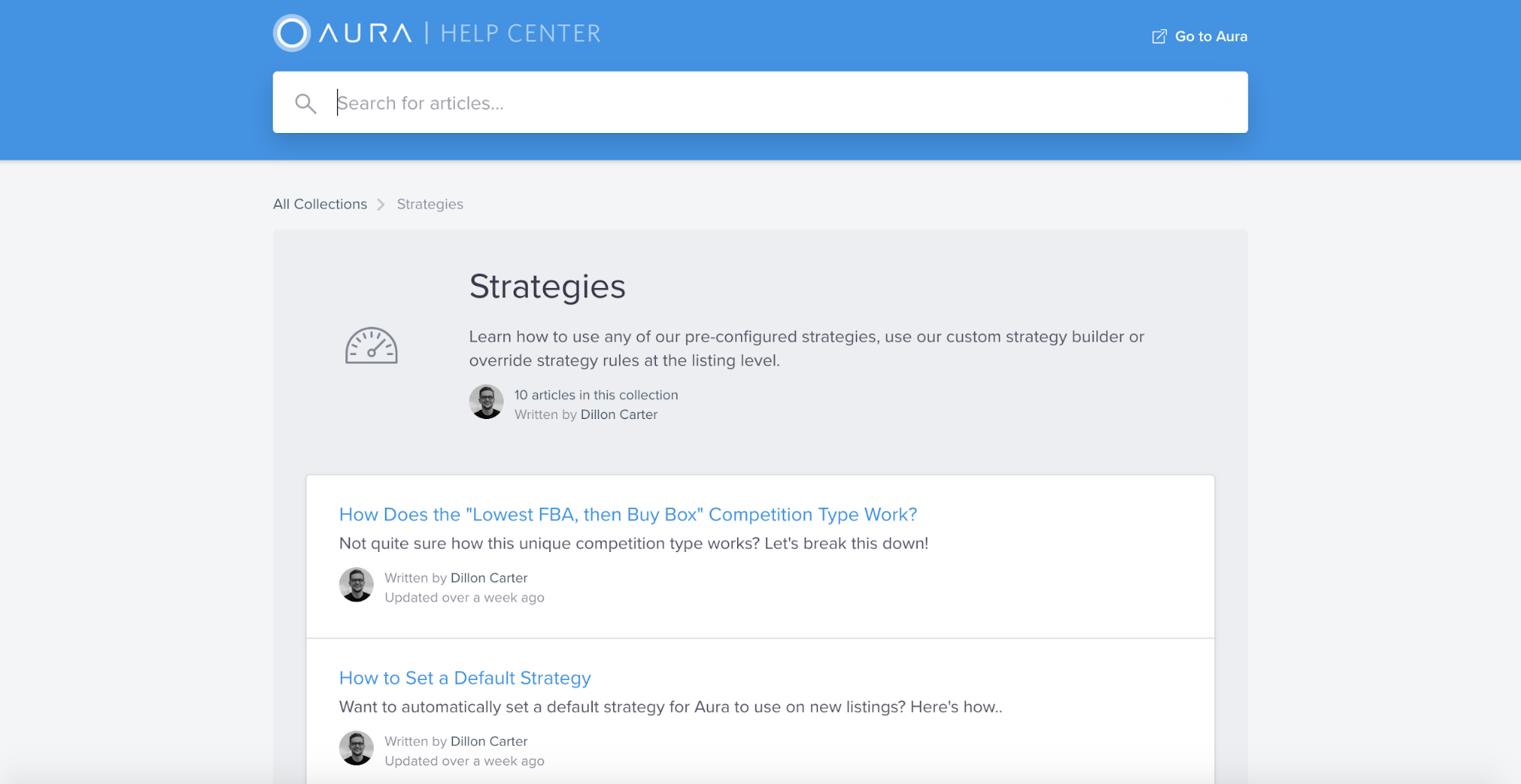1521x784 pixels.
Task: Click the HELP CENTER header text
Action: pos(521,33)
